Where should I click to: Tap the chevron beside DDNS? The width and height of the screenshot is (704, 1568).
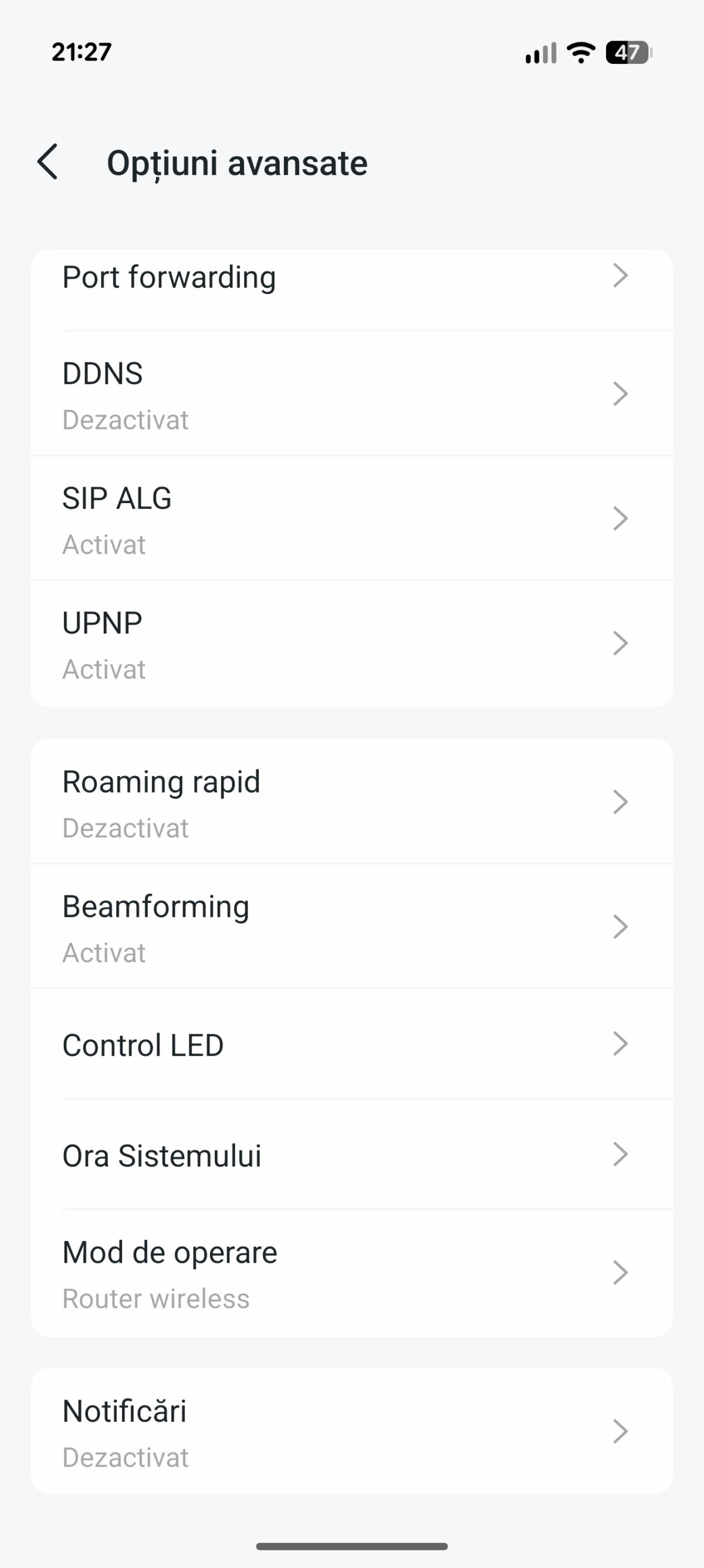point(620,394)
